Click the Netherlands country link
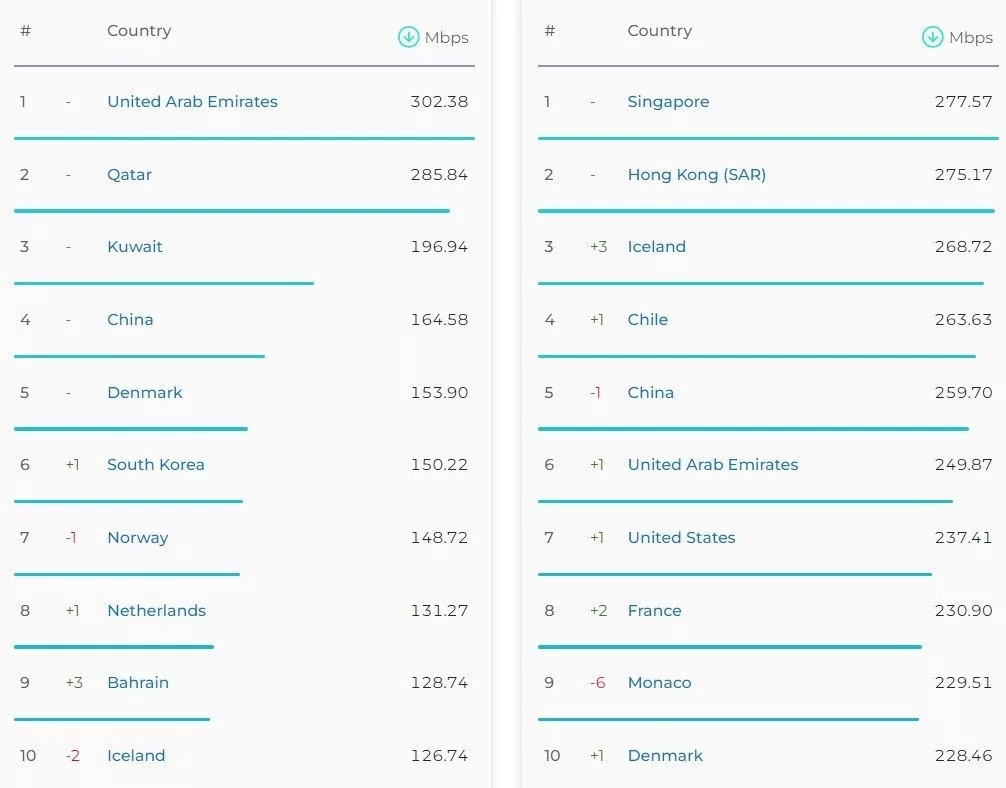Image resolution: width=1006 pixels, height=788 pixels. [156, 611]
